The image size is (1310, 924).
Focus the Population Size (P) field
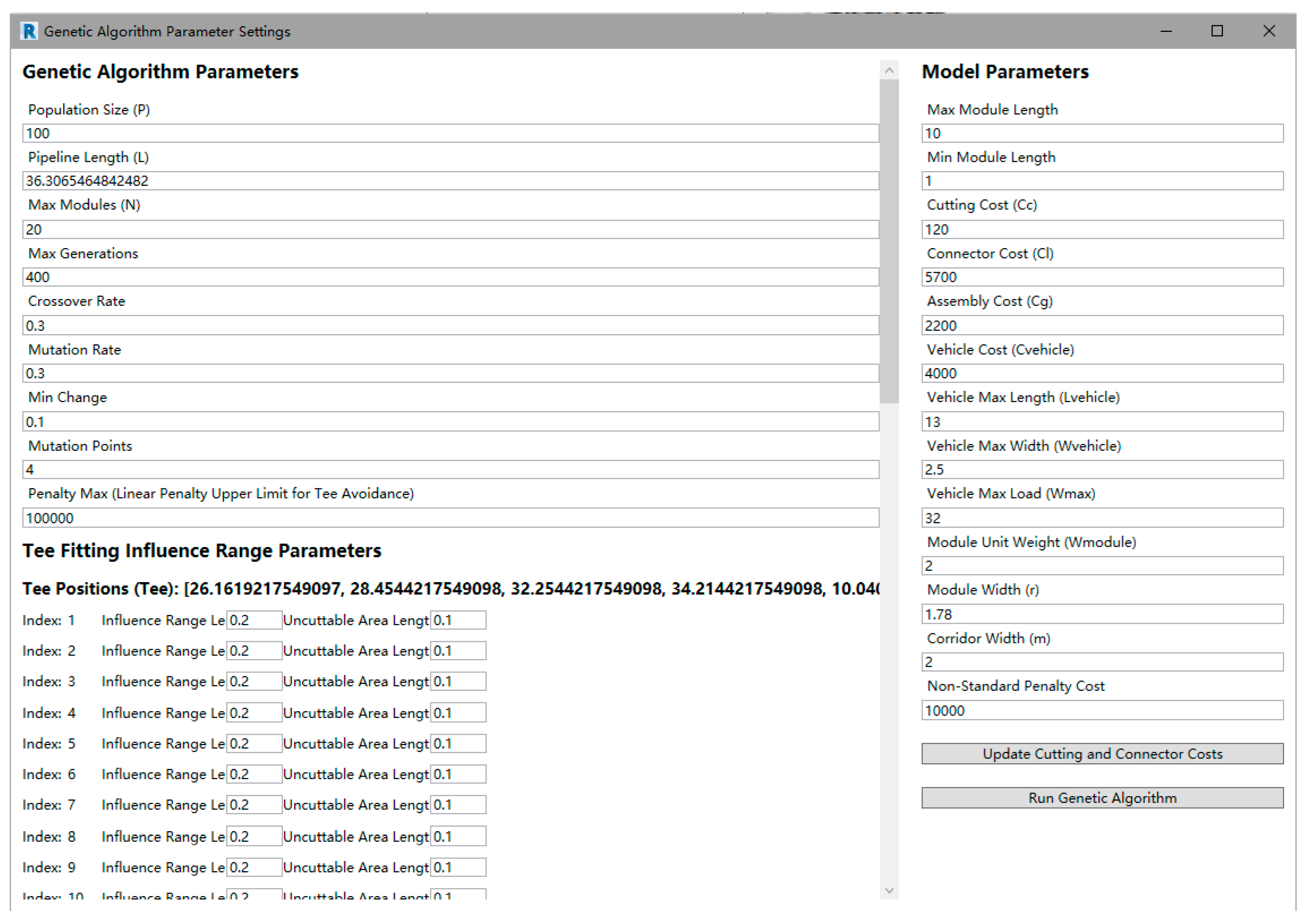450,133
